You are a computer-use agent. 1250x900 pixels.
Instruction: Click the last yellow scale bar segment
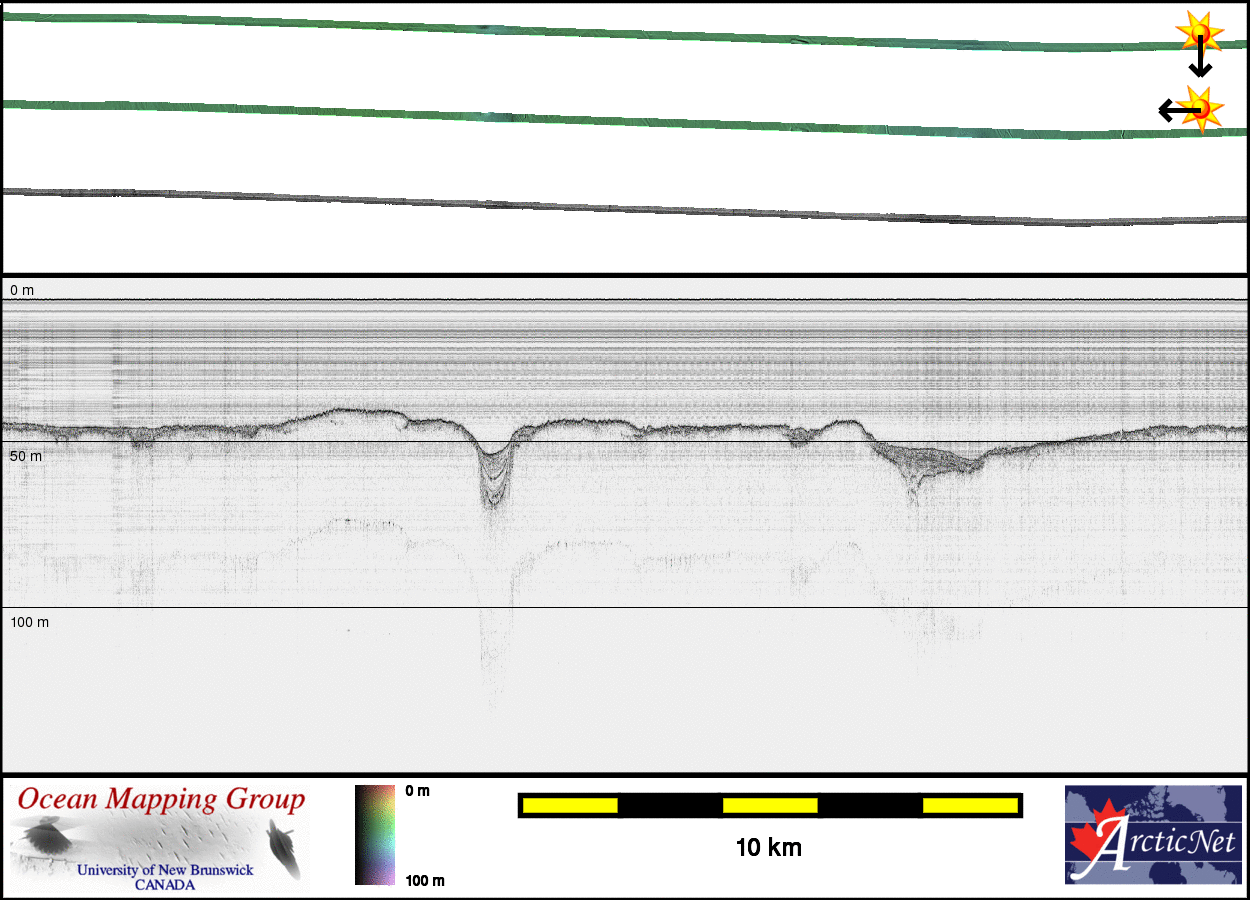(x=969, y=805)
